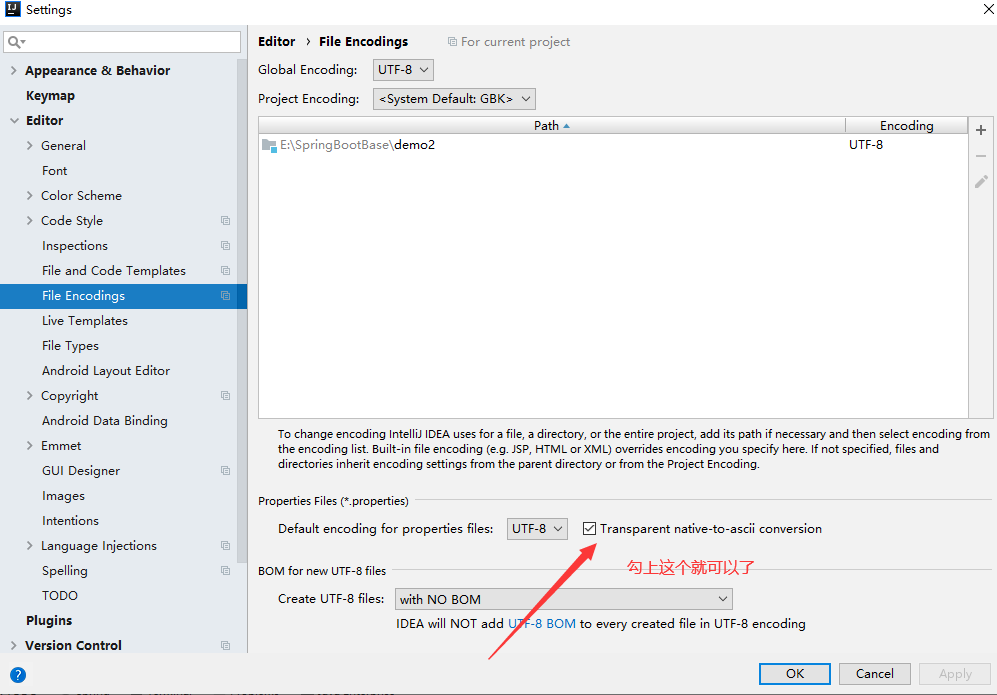This screenshot has width=997, height=695.
Task: Open TODO settings page
Action: (x=60, y=596)
